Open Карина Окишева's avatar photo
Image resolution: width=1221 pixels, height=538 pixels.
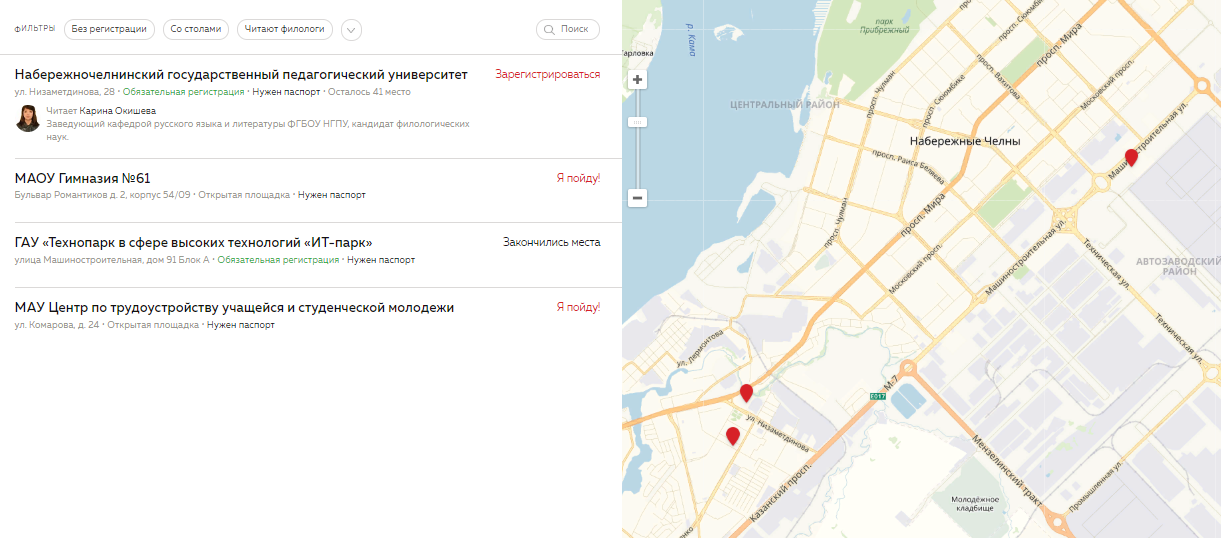pyautogui.click(x=28, y=117)
